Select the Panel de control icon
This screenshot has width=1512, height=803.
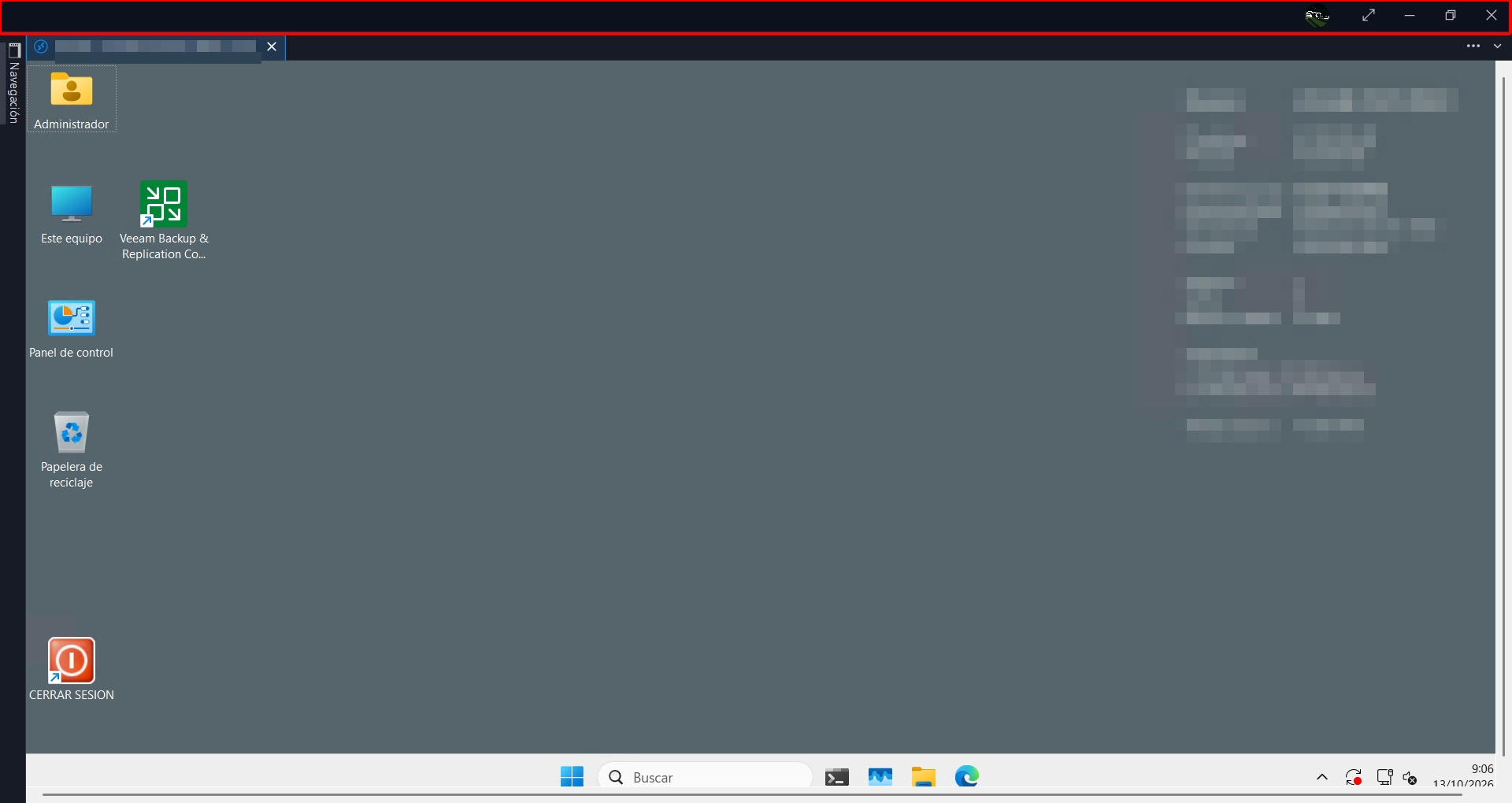[72, 318]
